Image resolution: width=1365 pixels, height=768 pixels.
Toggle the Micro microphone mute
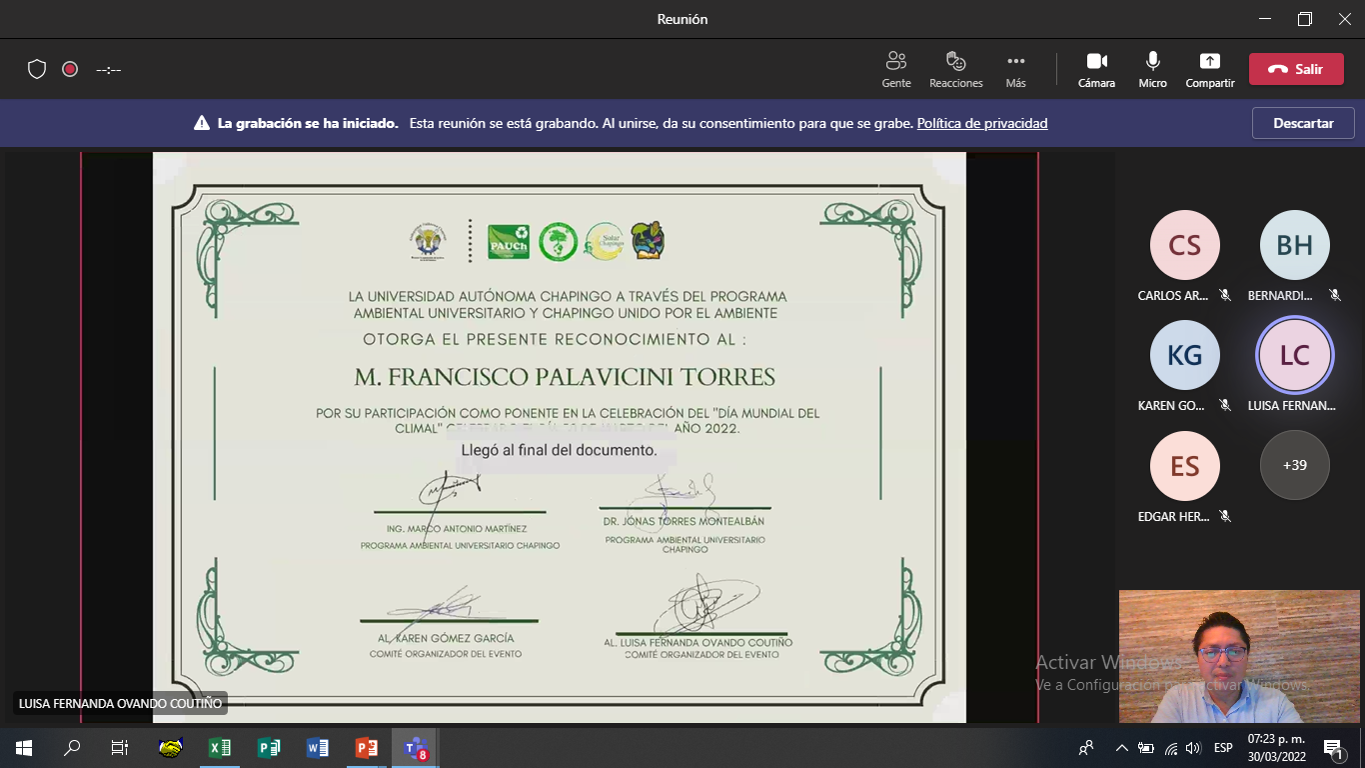(1152, 69)
